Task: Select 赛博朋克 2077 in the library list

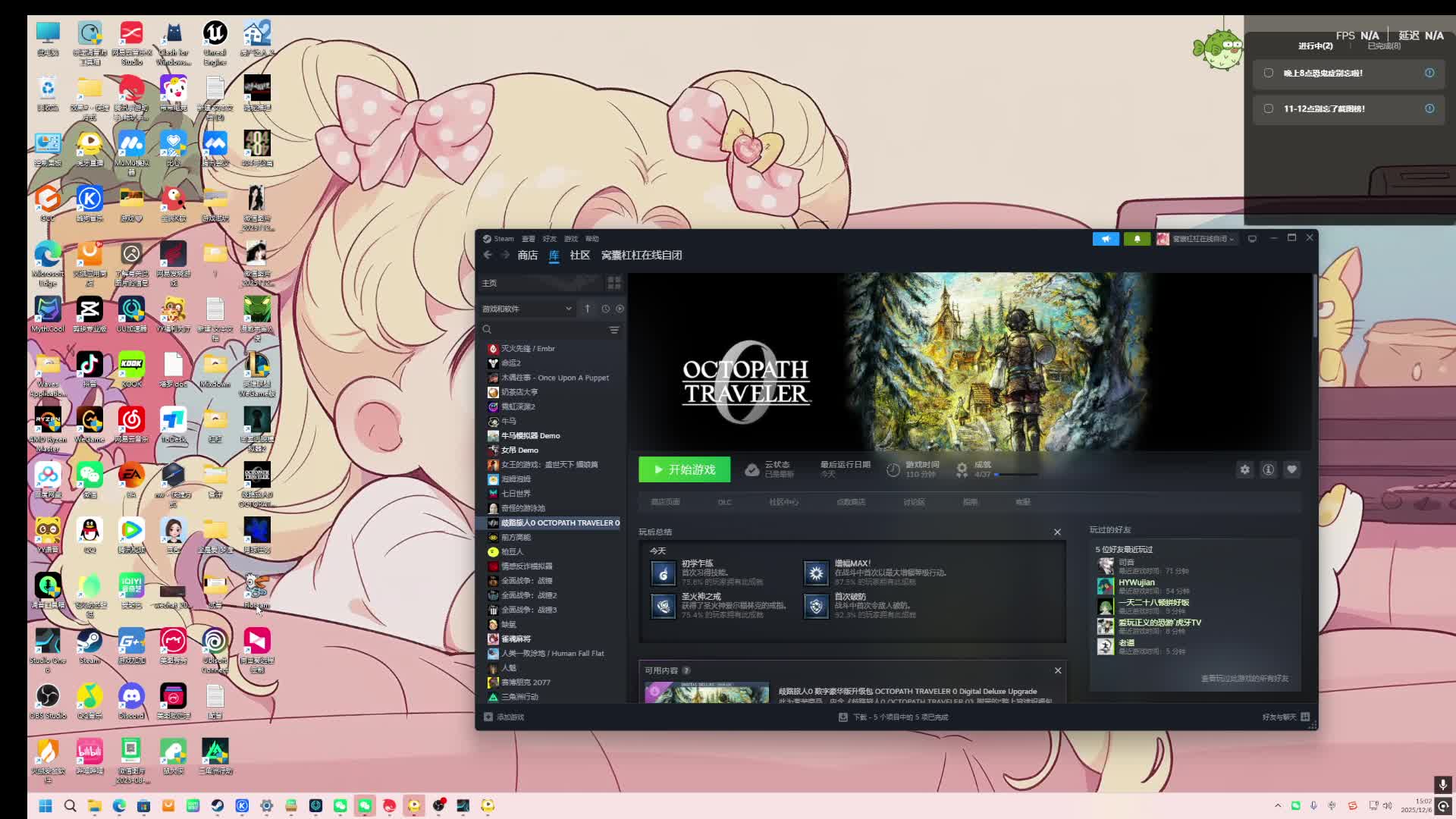Action: click(x=525, y=682)
